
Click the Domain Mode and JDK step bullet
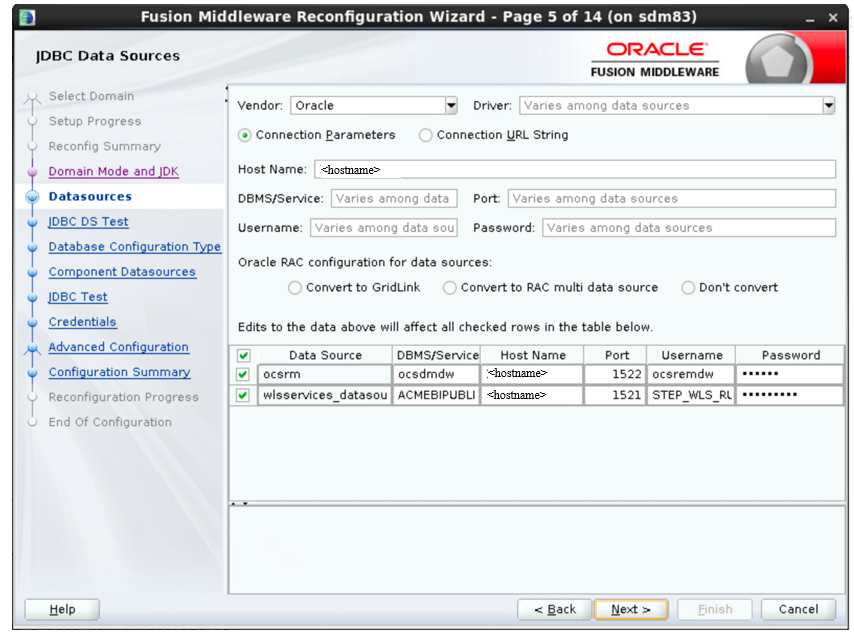point(33,172)
